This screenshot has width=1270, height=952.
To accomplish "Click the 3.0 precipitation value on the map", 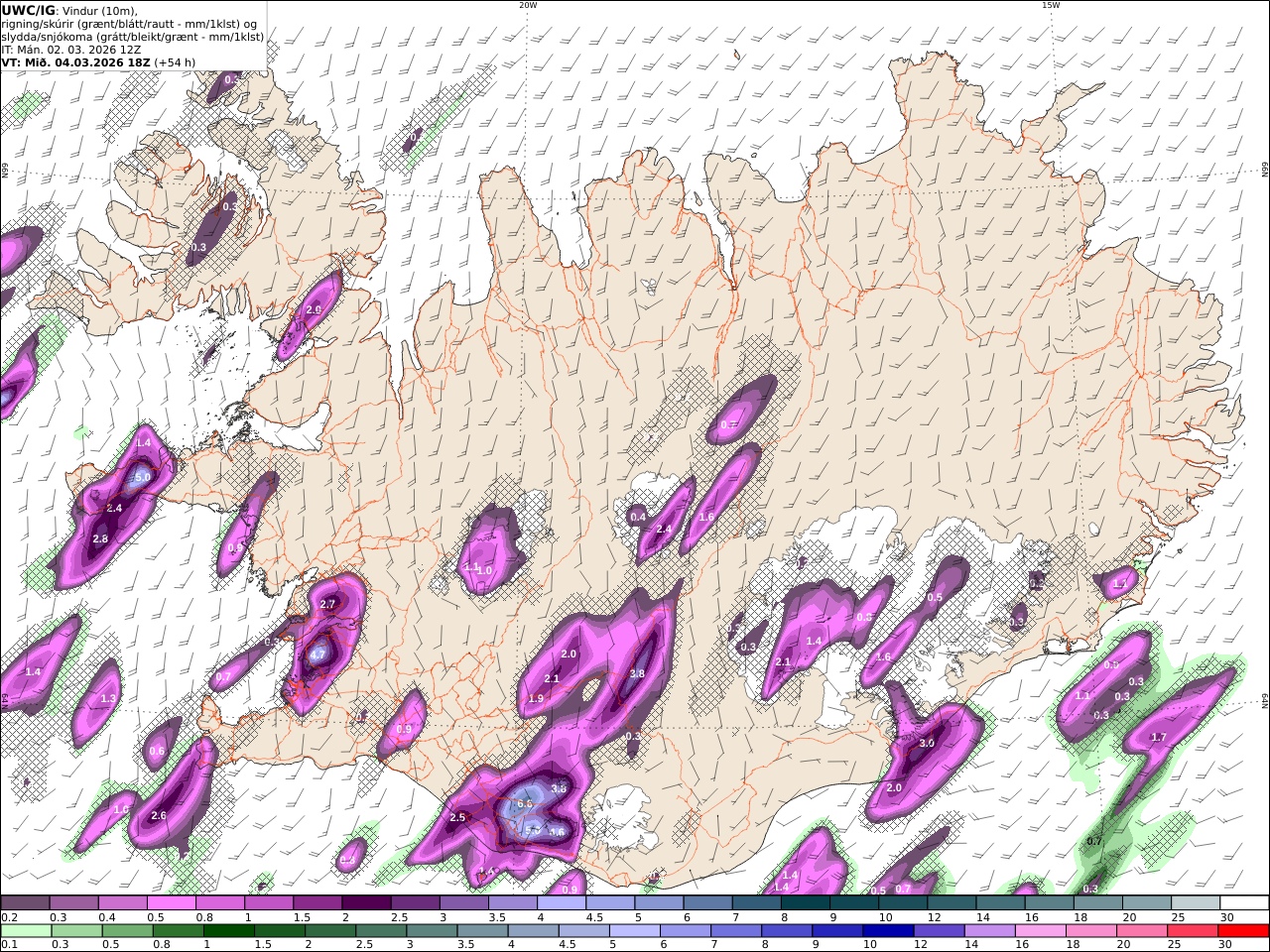I will 927,743.
